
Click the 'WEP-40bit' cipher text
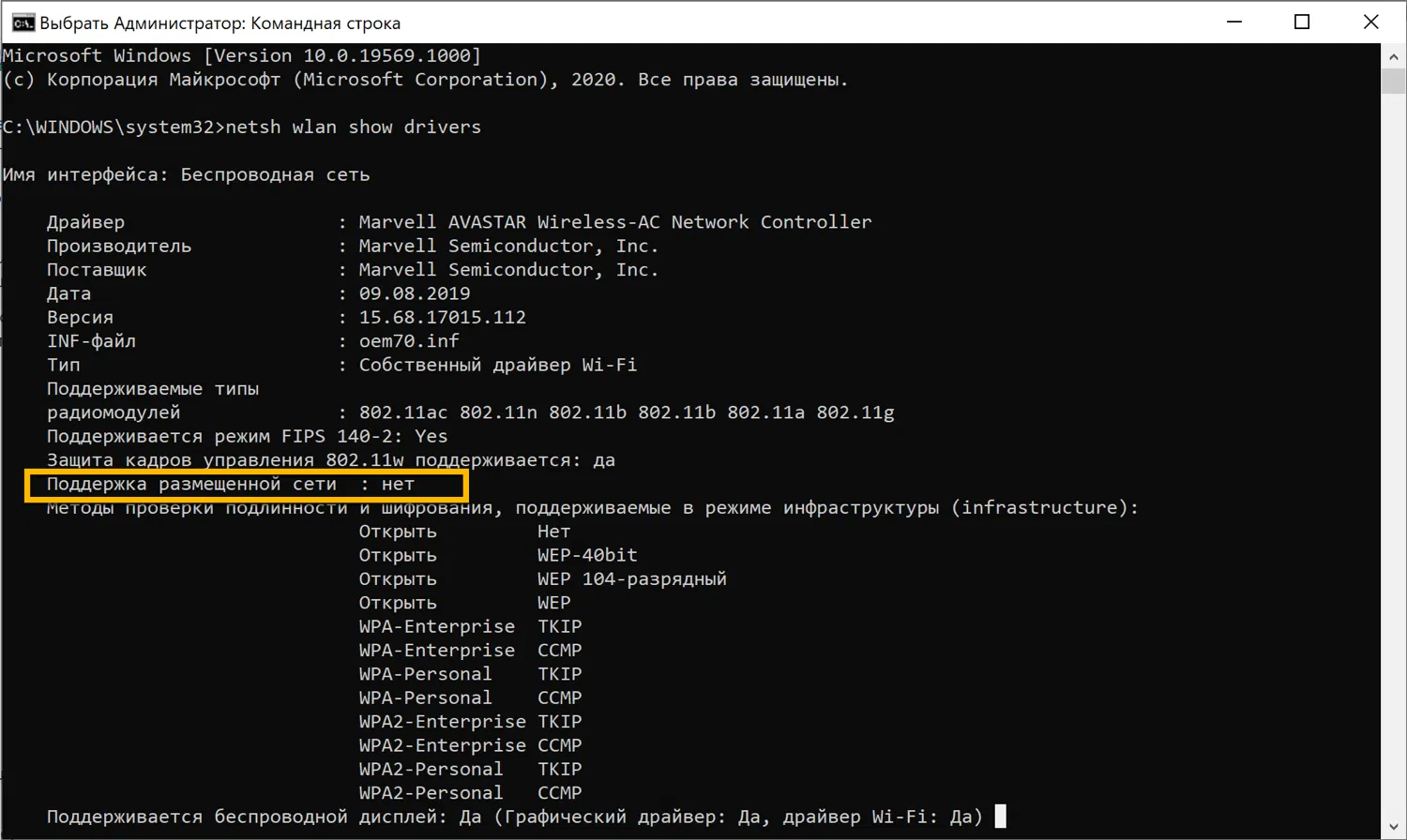tap(587, 556)
